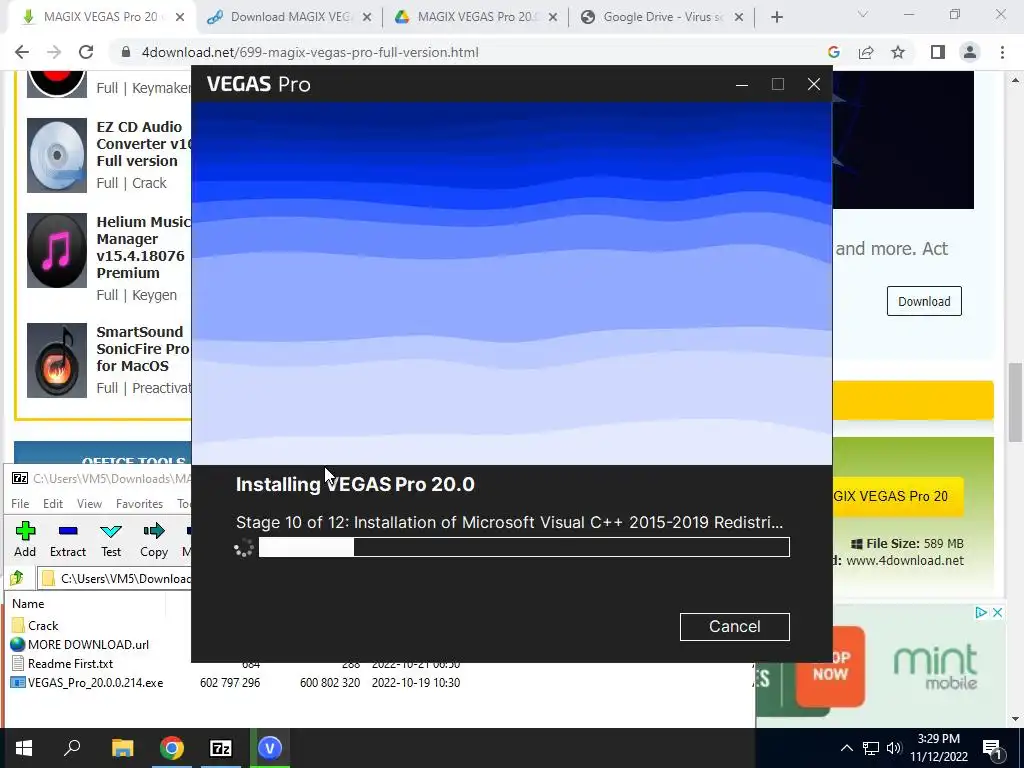Click the Name column header in 7-Zip
1024x768 pixels.
click(x=28, y=604)
